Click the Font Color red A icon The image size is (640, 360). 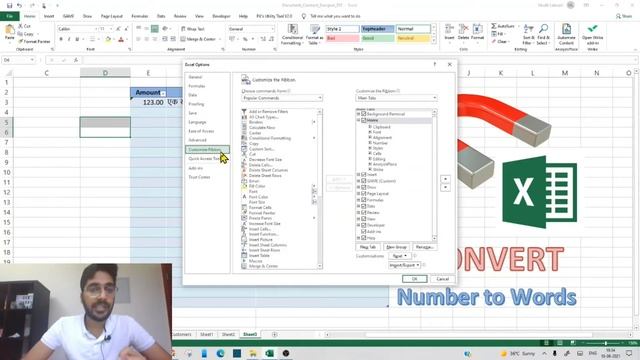click(x=121, y=40)
